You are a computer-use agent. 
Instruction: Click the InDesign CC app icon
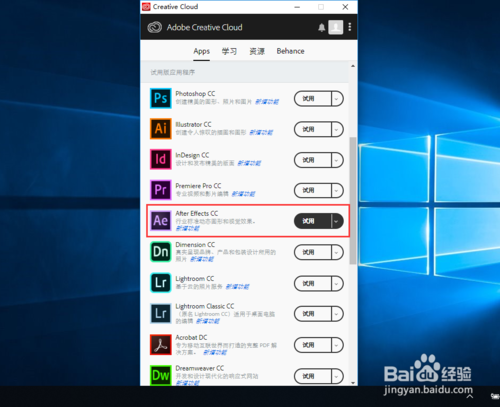pos(161,159)
